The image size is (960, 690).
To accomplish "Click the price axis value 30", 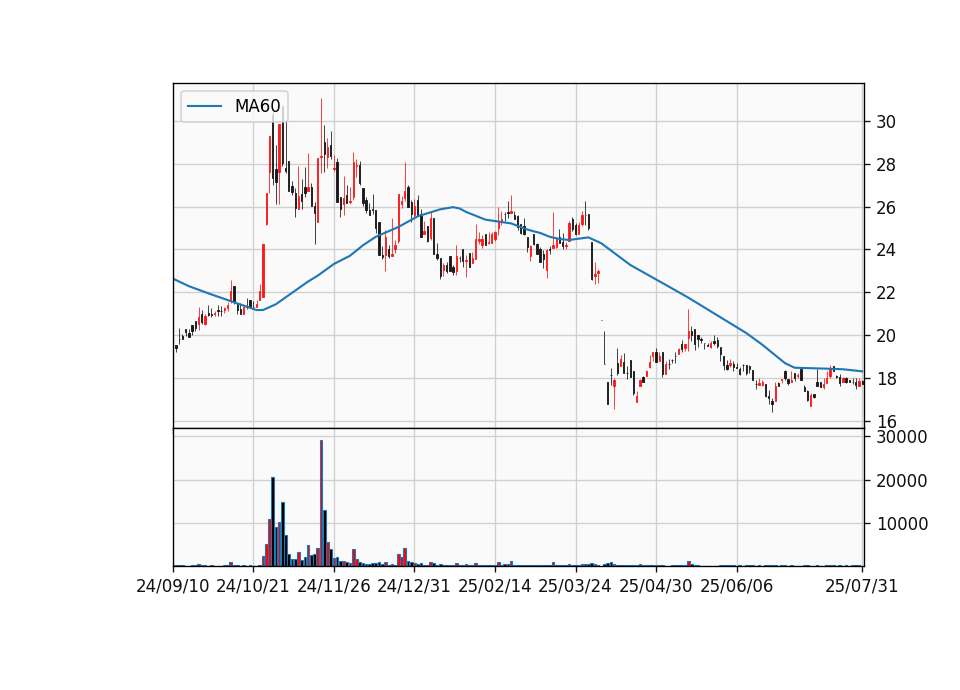I will (886, 122).
